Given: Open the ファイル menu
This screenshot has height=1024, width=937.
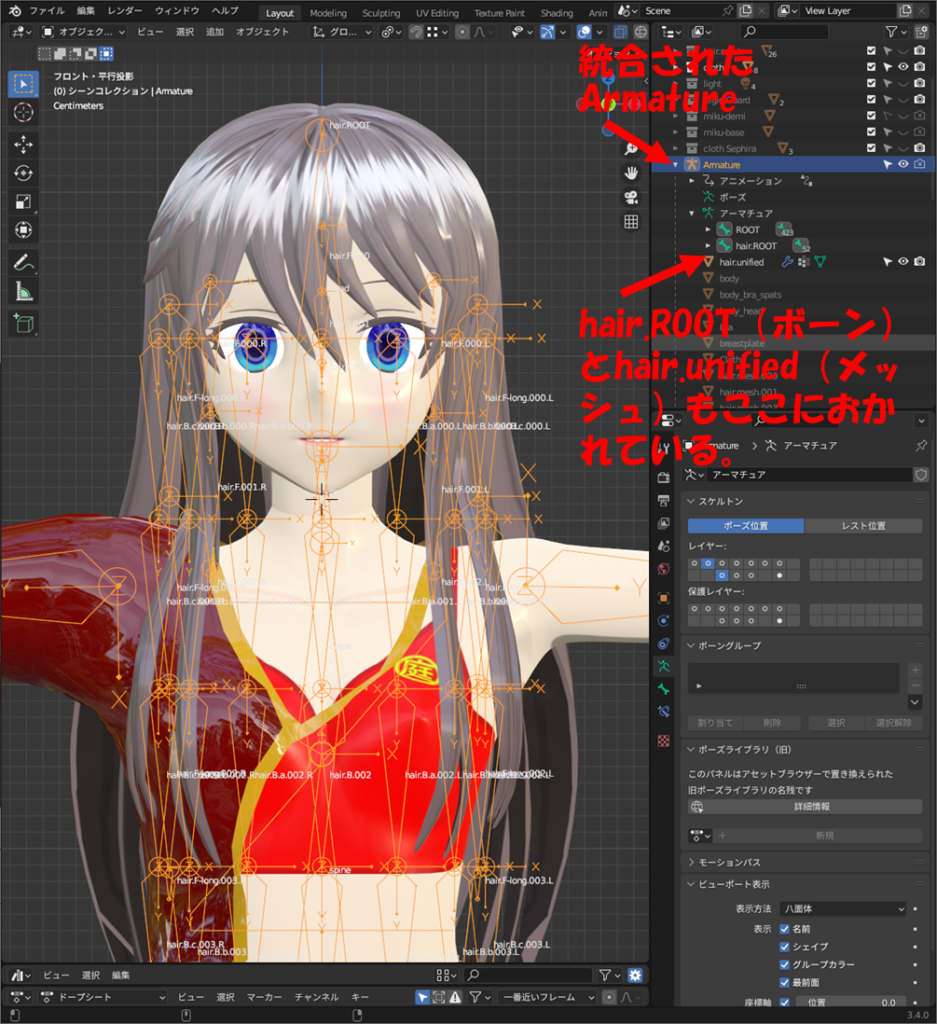Looking at the screenshot, I should tap(47, 10).
